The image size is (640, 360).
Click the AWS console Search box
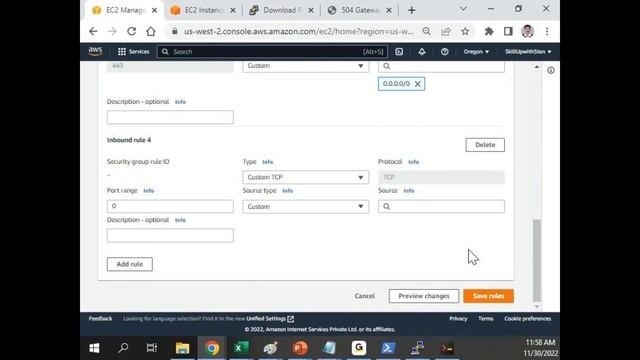[x=271, y=51]
